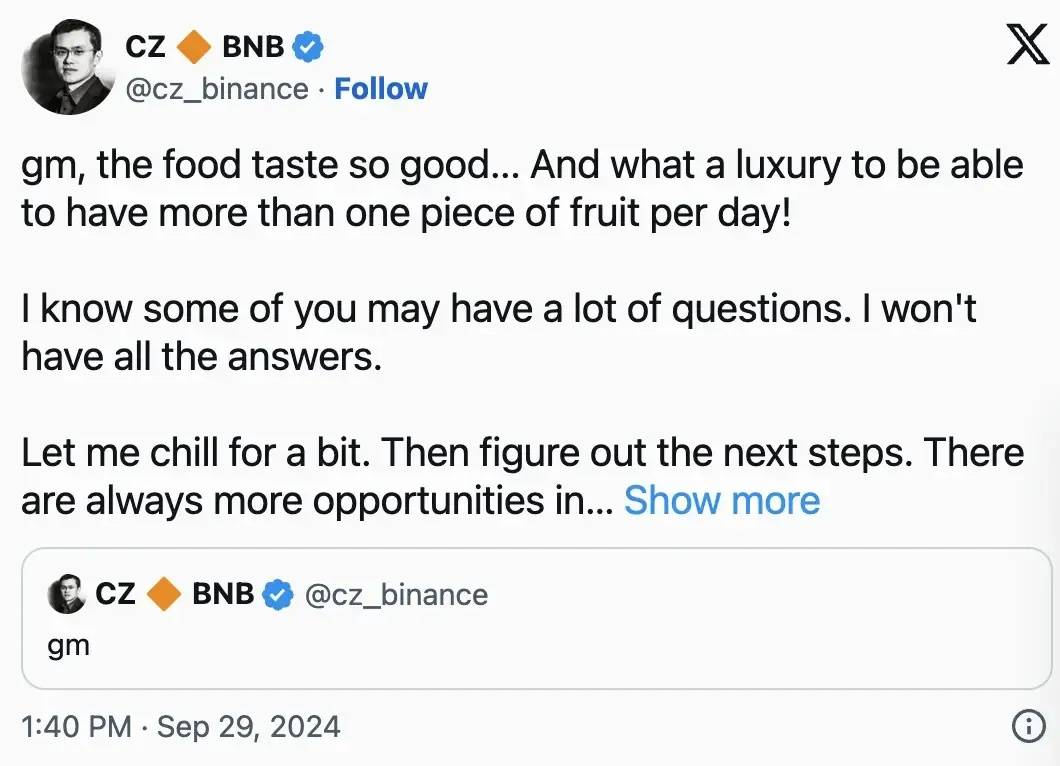Open CZ's large profile avatar
Viewport: 1060px width, 766px height.
[67, 67]
